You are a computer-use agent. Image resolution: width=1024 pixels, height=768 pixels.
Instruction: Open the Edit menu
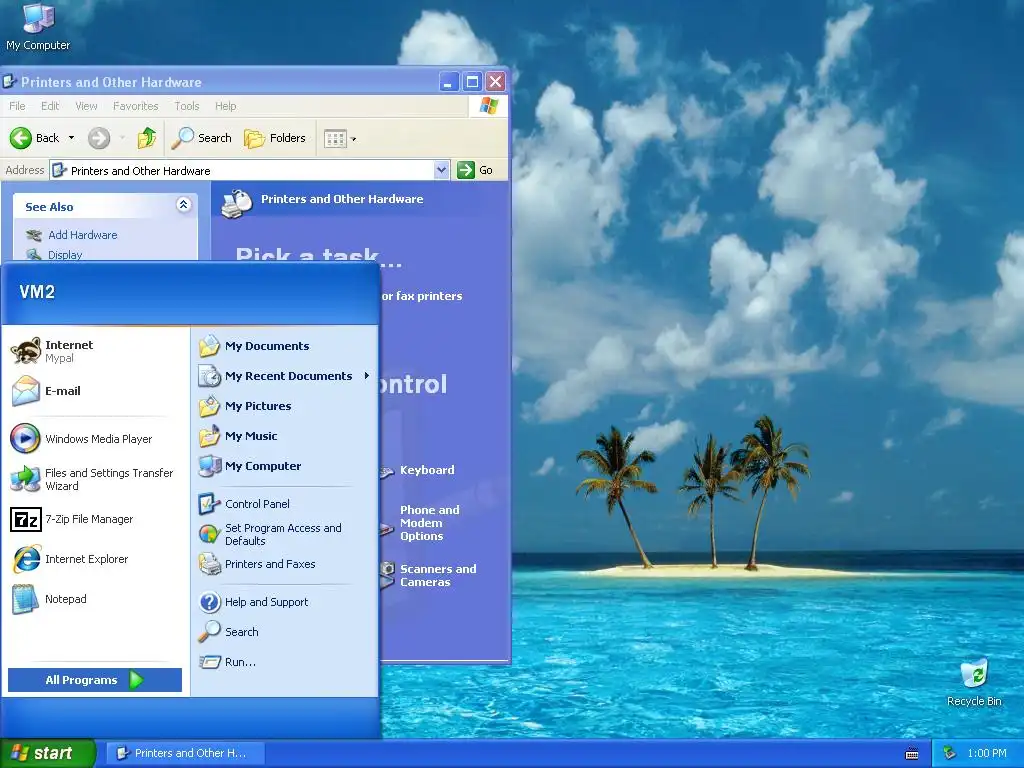pos(50,106)
